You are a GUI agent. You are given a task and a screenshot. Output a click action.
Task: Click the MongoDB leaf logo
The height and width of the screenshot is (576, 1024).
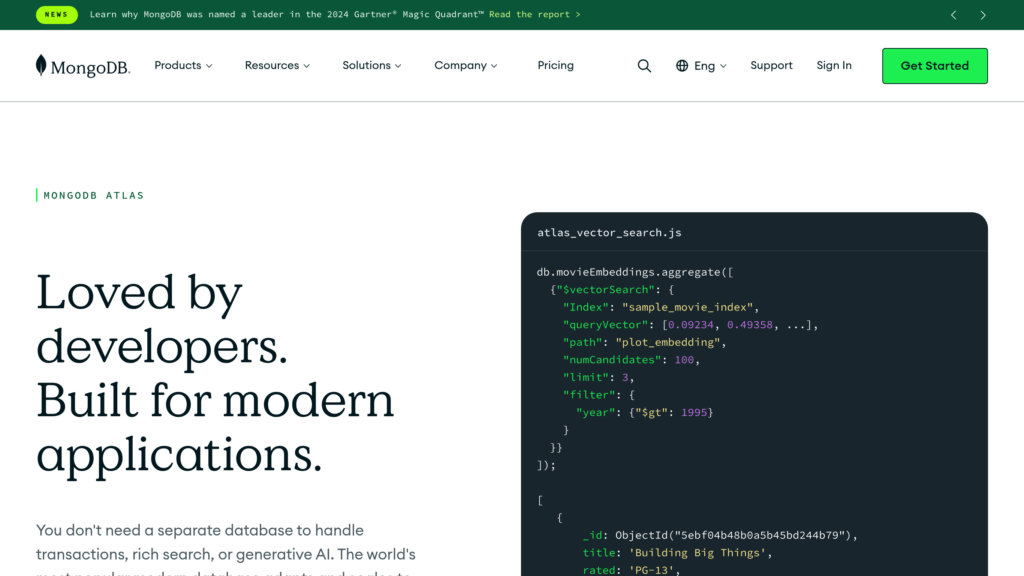tap(41, 66)
